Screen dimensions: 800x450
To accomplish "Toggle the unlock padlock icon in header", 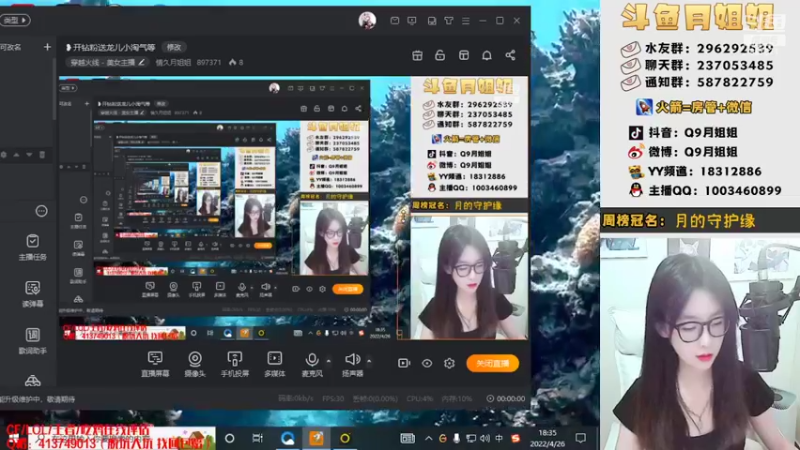I will tap(440, 55).
